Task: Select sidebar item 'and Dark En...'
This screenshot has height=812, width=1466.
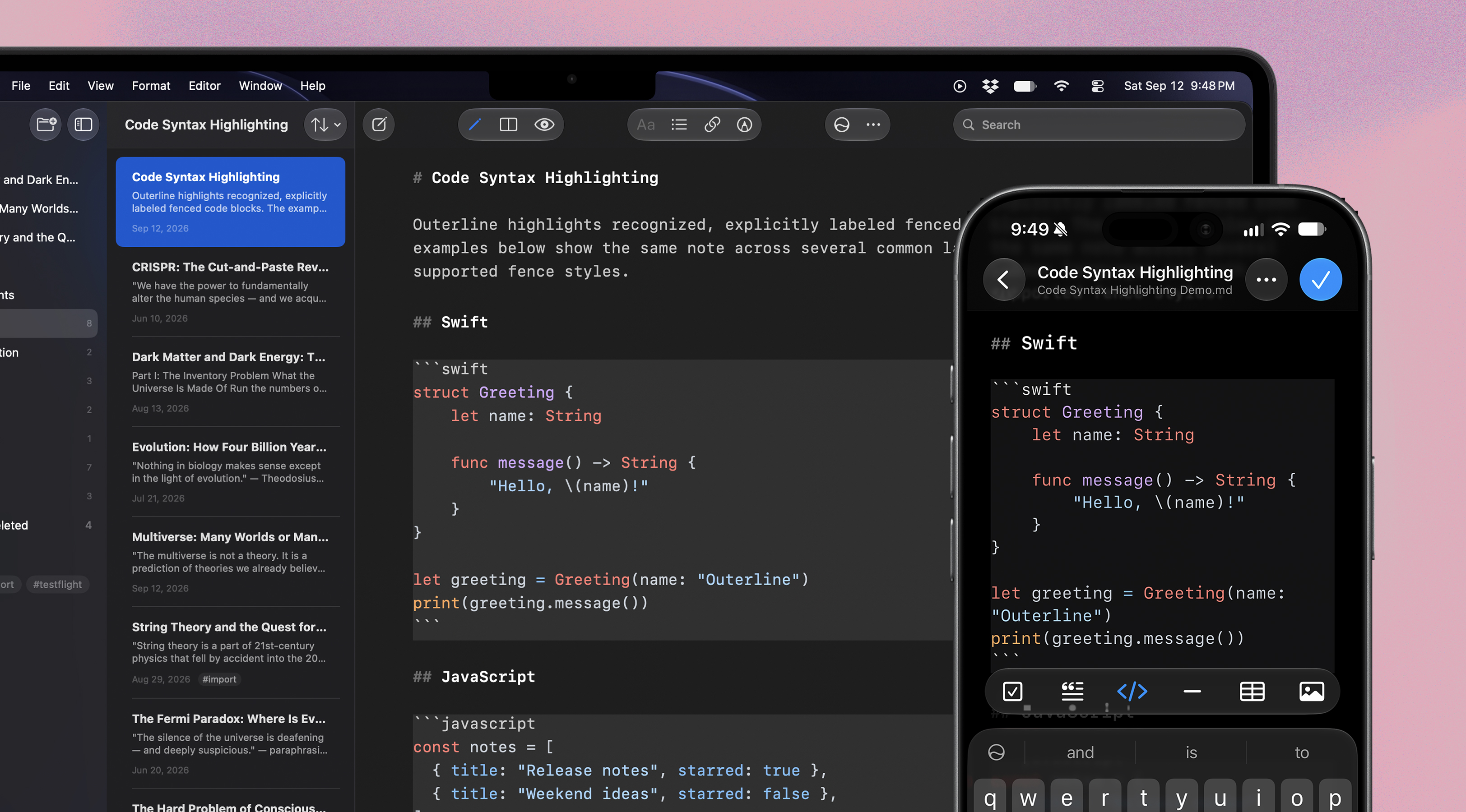Action: [41, 180]
